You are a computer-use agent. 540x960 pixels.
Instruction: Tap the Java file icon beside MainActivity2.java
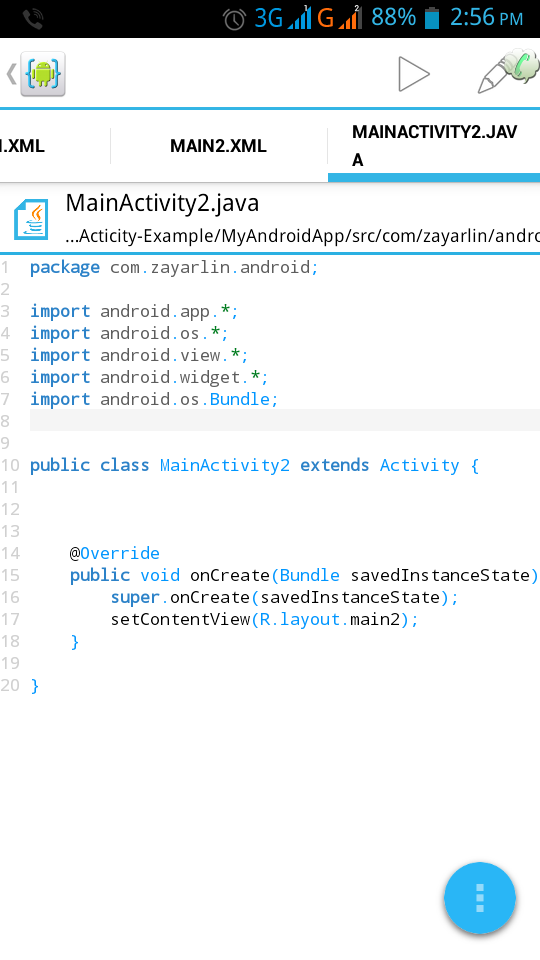click(31, 219)
